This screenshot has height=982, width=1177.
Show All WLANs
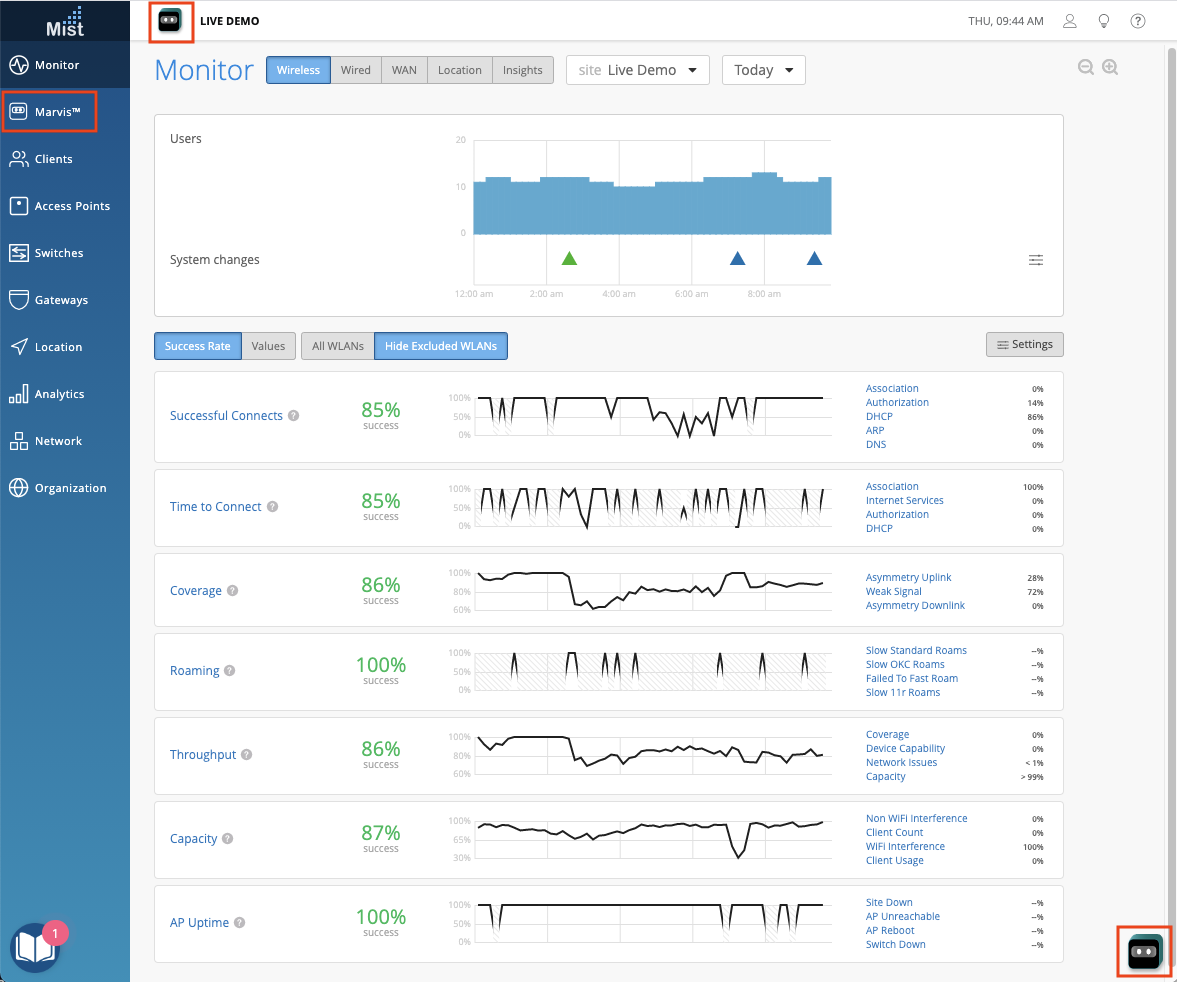click(x=338, y=346)
